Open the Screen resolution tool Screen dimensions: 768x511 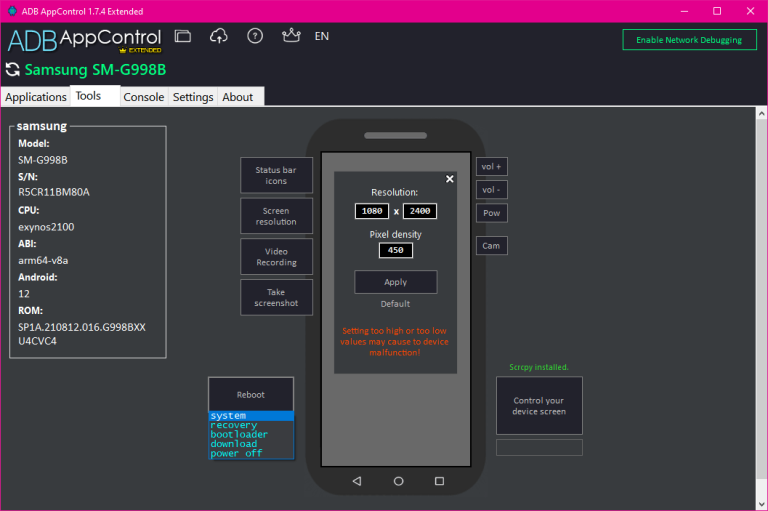click(276, 216)
